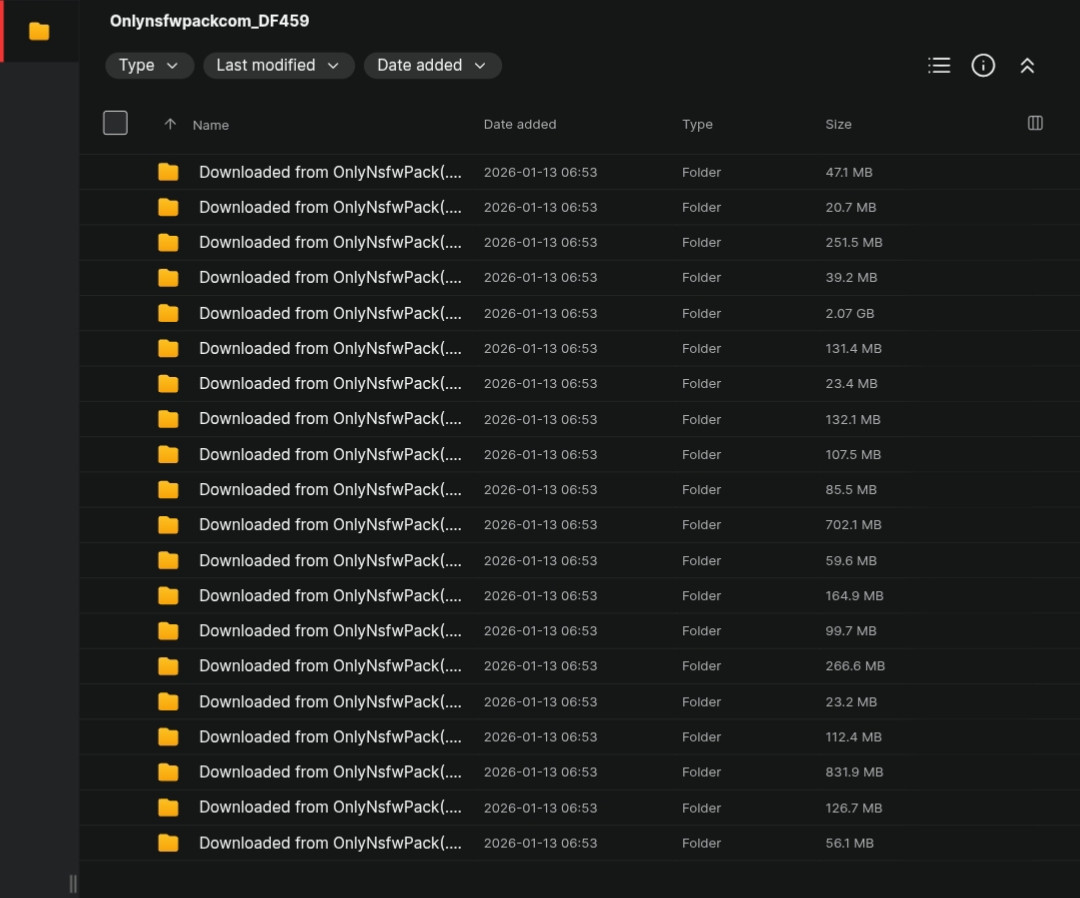The width and height of the screenshot is (1080, 898).
Task: Click the folder icon of 107.5 MB row
Action: pos(168,455)
